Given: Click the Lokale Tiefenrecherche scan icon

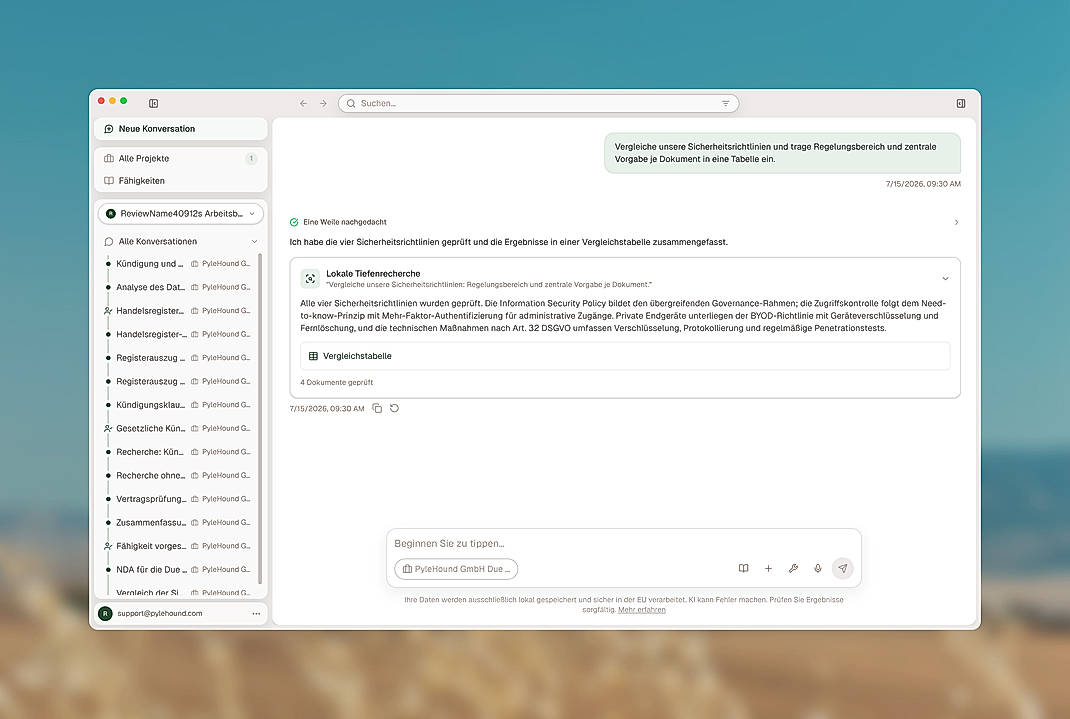Looking at the screenshot, I should pyautogui.click(x=310, y=278).
